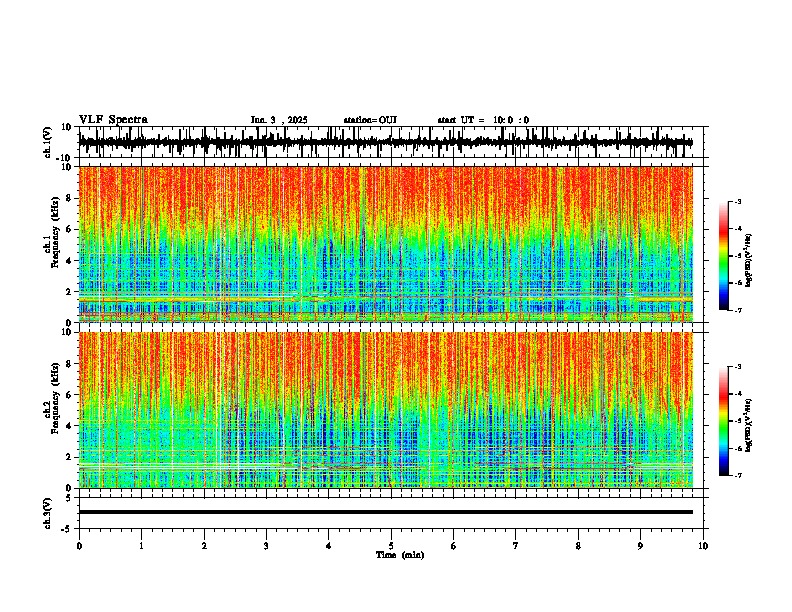Image resolution: width=792 pixels, height=612 pixels.
Task: Click the "VLF Spectra" plot title
Action: click(113, 120)
